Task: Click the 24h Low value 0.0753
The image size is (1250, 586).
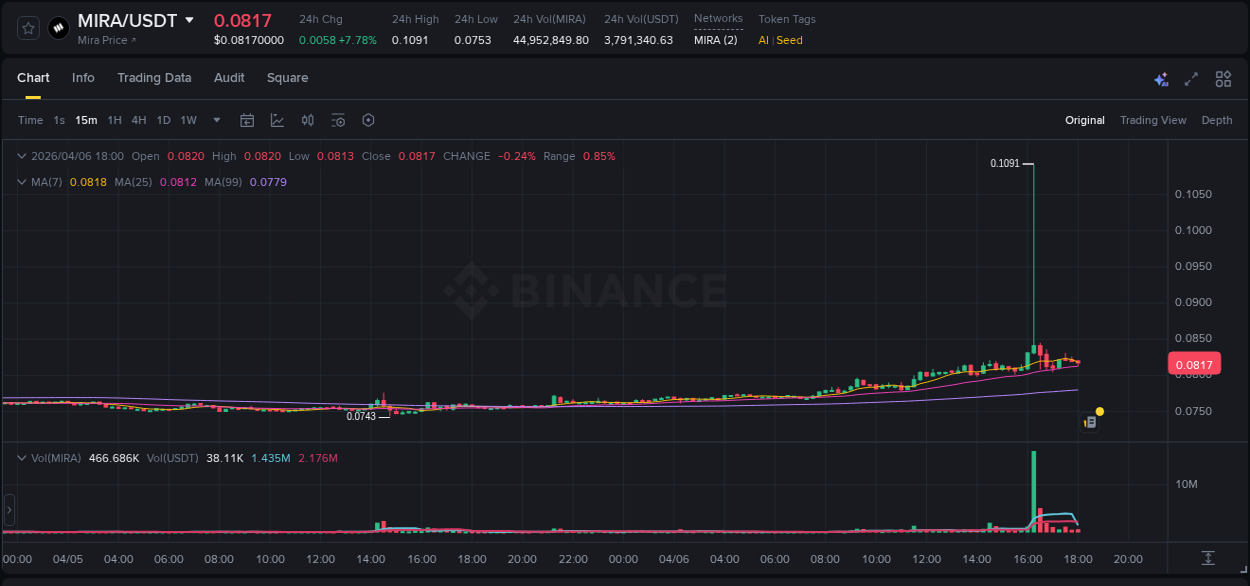Action: pos(472,40)
